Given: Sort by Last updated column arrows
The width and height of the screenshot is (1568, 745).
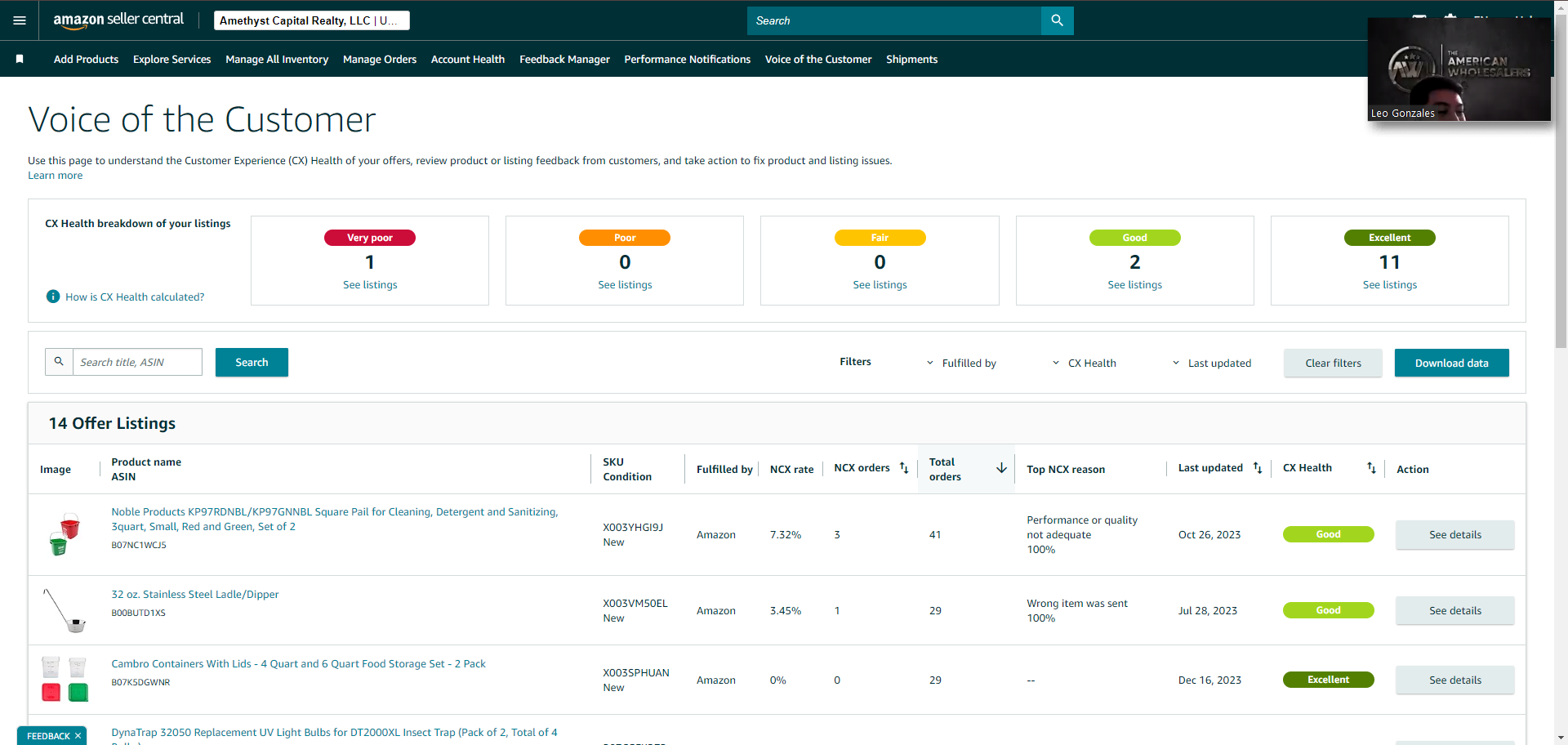Looking at the screenshot, I should pyautogui.click(x=1258, y=468).
